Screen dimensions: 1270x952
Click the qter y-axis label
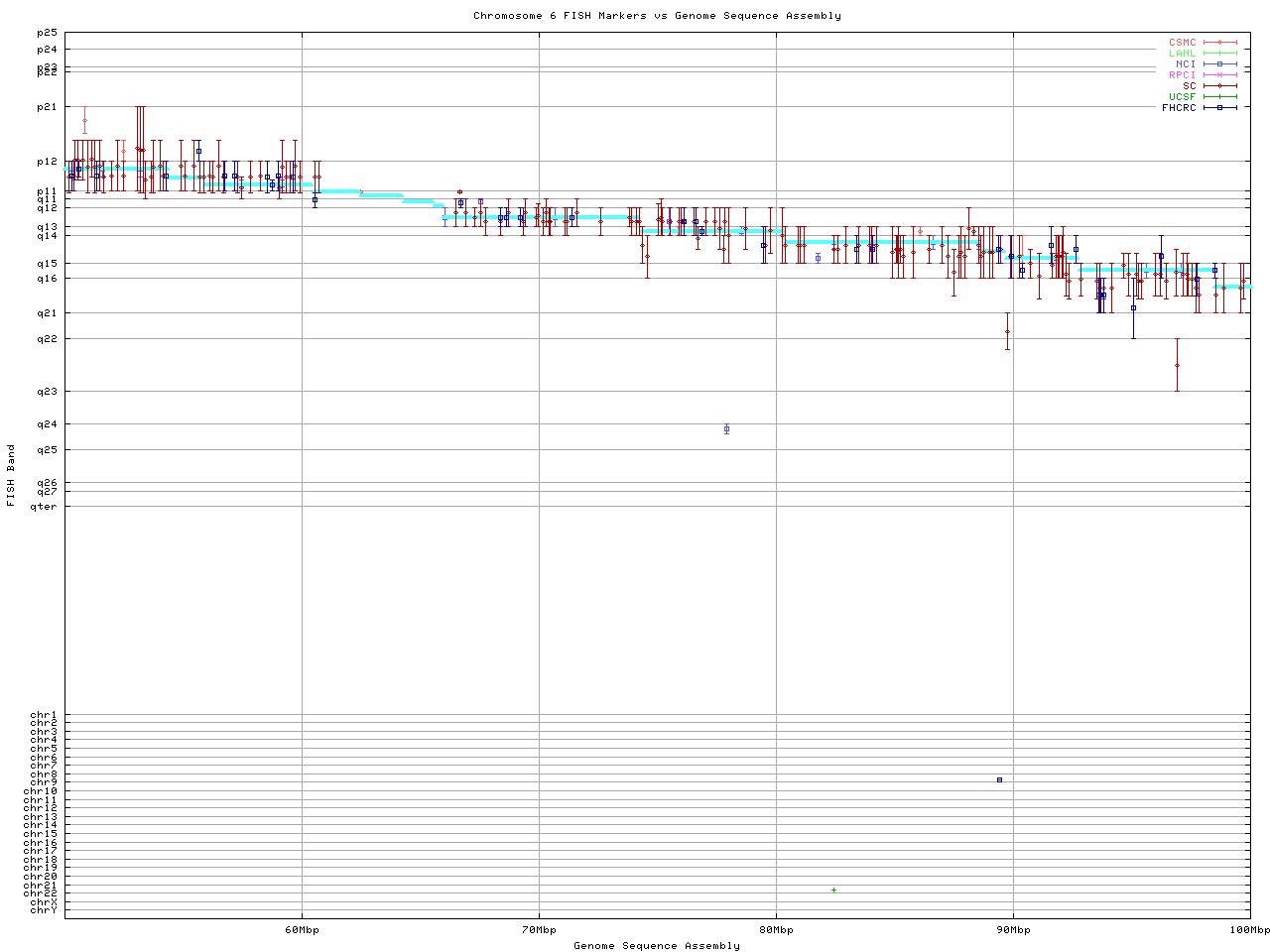pos(44,507)
